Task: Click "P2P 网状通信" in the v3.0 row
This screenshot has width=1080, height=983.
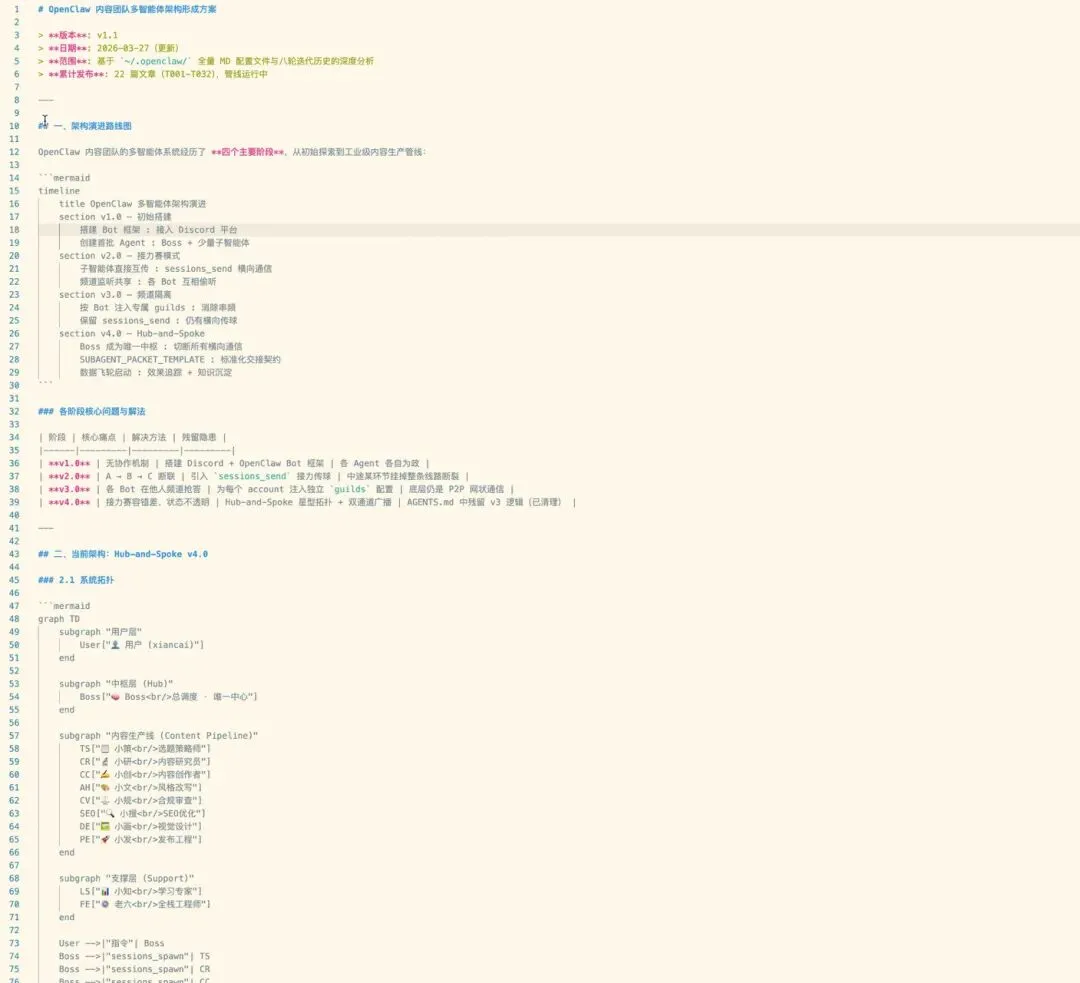Action: point(476,489)
